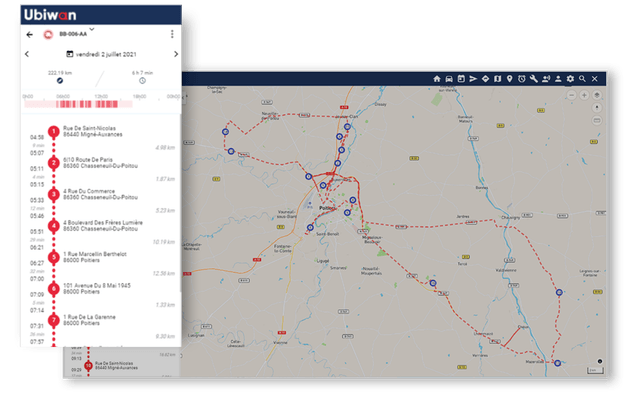Image resolution: width=633 pixels, height=400 pixels.
Task: Select stop 2 marker 6/10 Route De Paris
Action: coord(54,163)
